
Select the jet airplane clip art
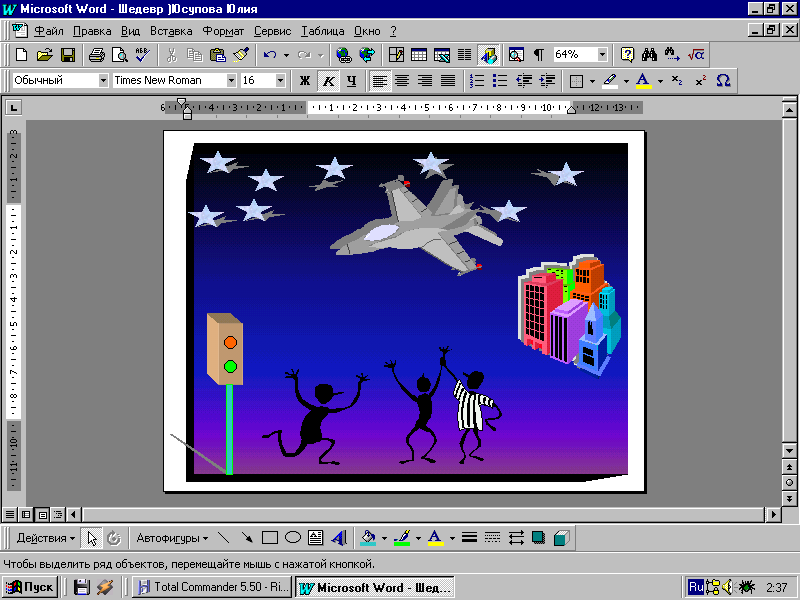click(417, 224)
